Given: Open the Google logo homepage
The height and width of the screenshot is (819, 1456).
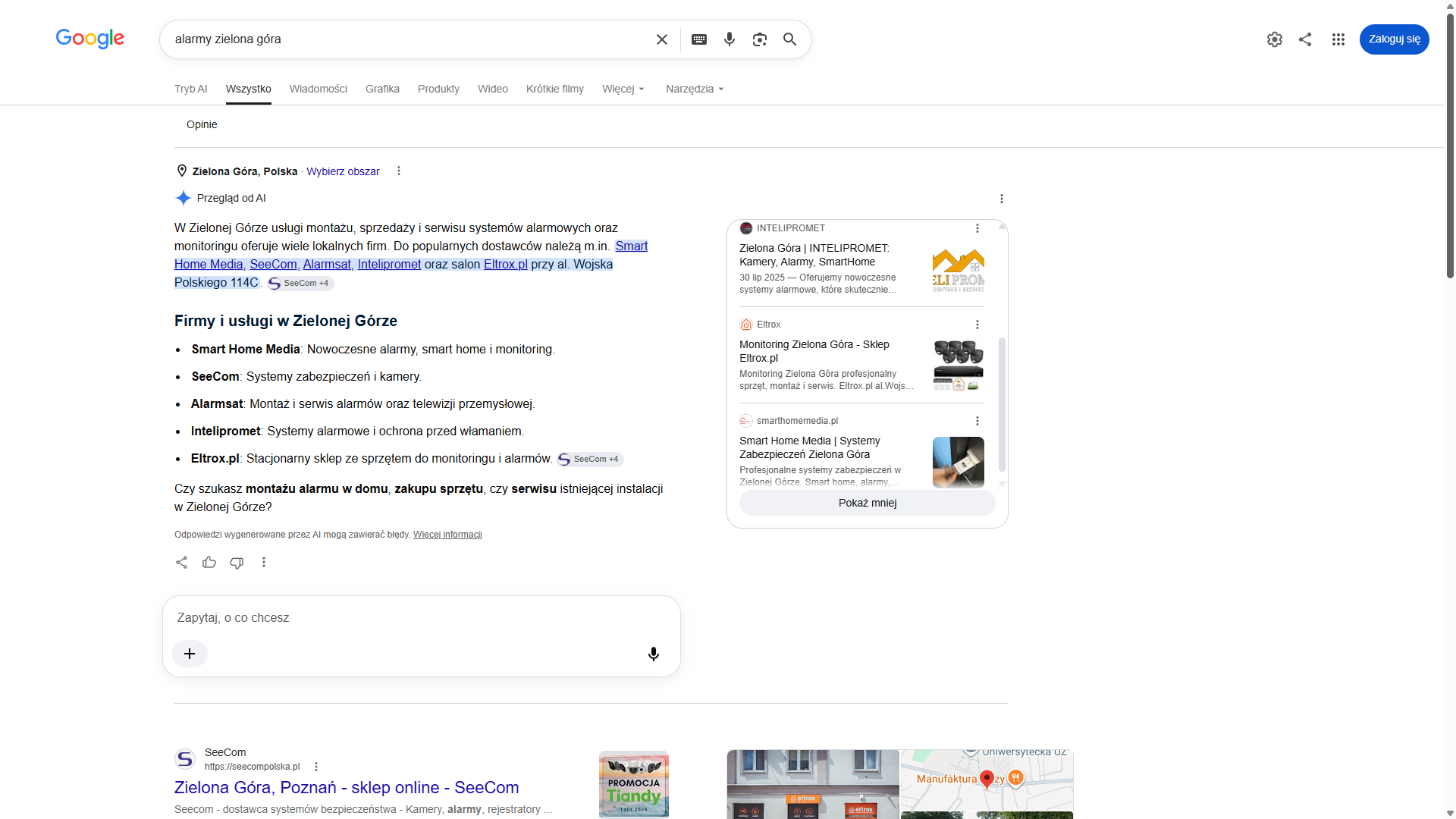Looking at the screenshot, I should coord(90,39).
